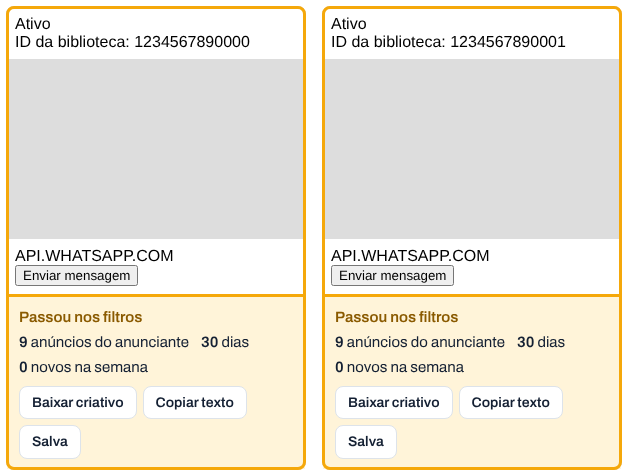The height and width of the screenshot is (470, 630).
Task: Click '0 novos na semana' in right card
Action: click(x=399, y=367)
